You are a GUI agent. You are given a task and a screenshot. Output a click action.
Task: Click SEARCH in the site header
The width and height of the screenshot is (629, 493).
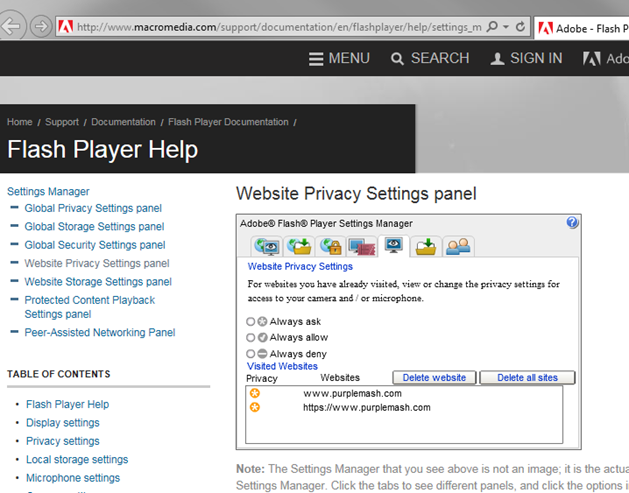pos(430,59)
